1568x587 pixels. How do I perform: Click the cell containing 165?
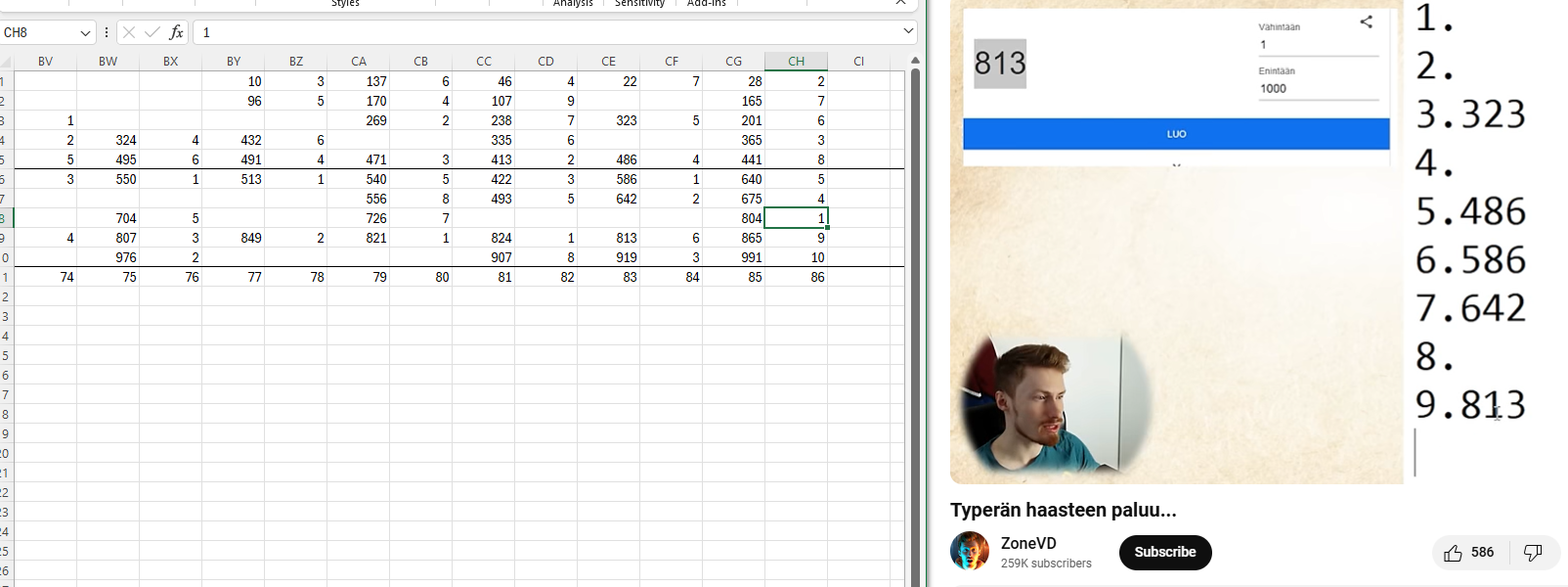pyautogui.click(x=733, y=101)
